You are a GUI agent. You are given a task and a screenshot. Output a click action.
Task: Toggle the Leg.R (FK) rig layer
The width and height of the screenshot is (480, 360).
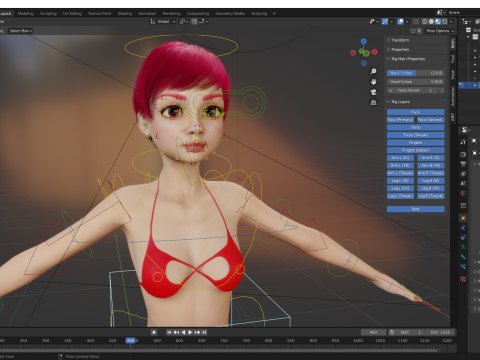click(431, 188)
